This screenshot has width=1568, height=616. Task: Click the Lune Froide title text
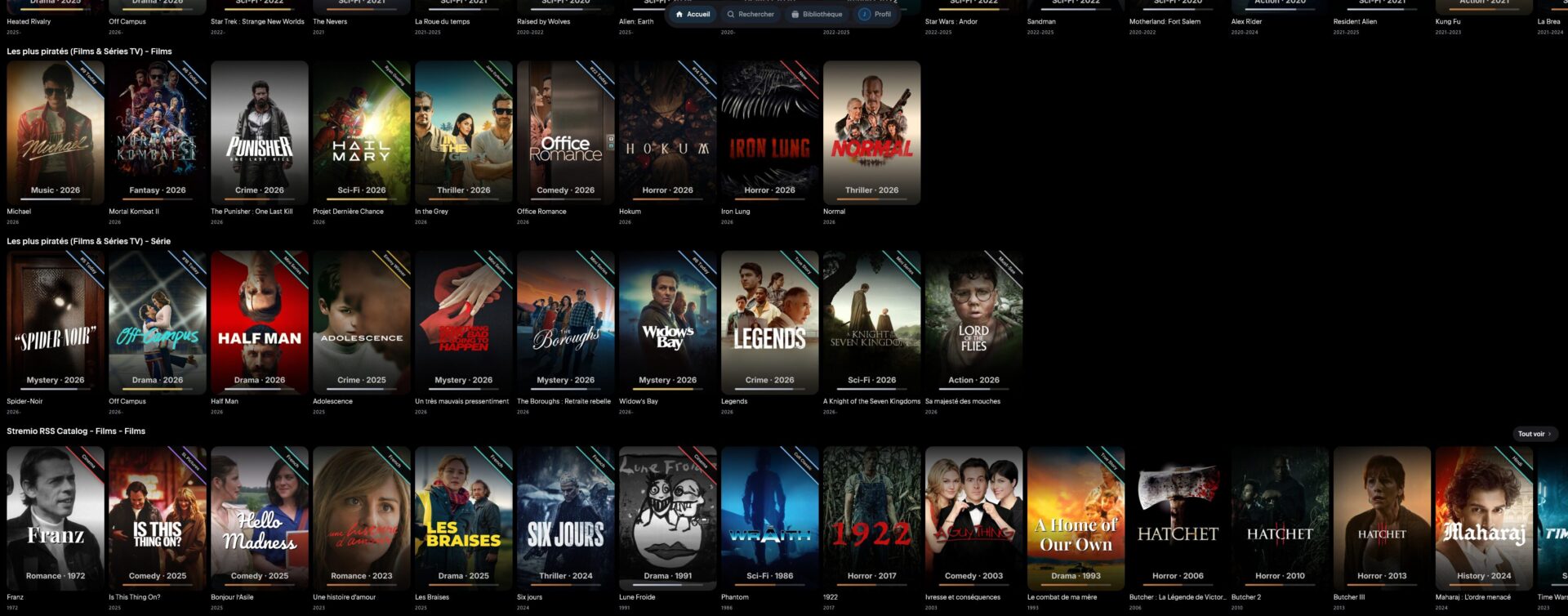tap(639, 597)
